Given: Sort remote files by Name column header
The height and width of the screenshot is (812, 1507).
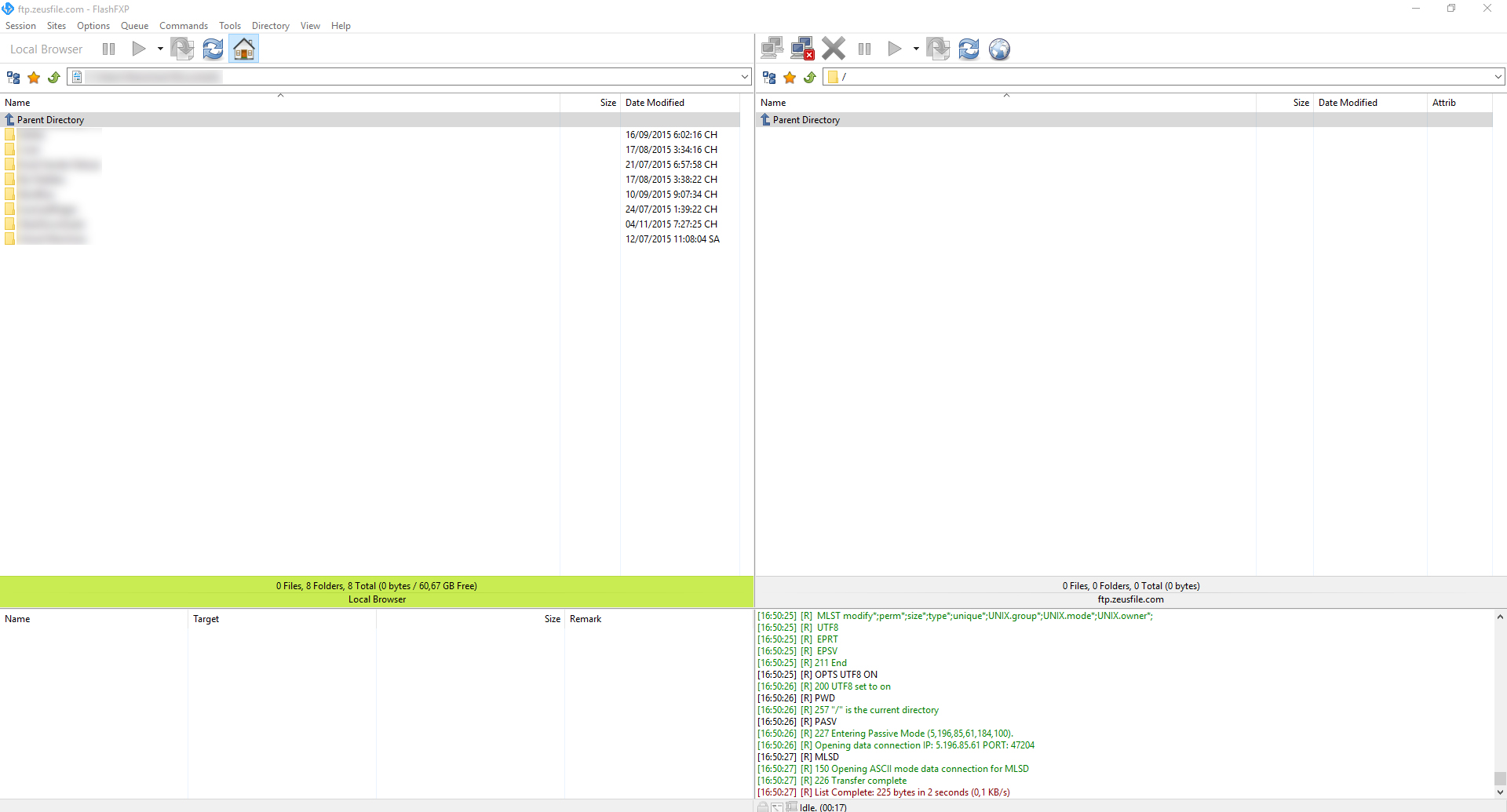Looking at the screenshot, I should coord(1005,103).
